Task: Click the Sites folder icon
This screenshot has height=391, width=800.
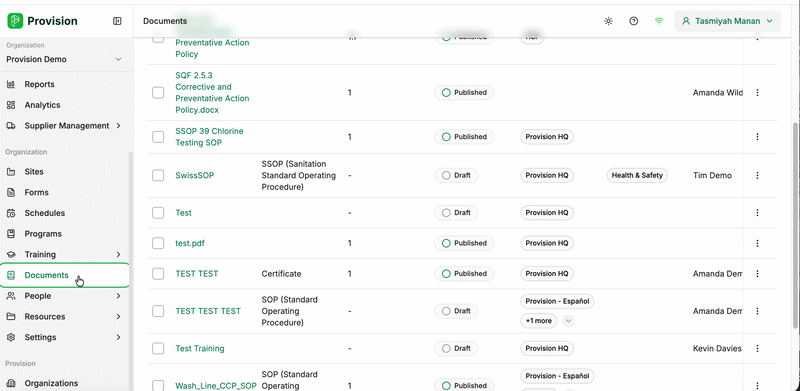Action: click(x=11, y=172)
